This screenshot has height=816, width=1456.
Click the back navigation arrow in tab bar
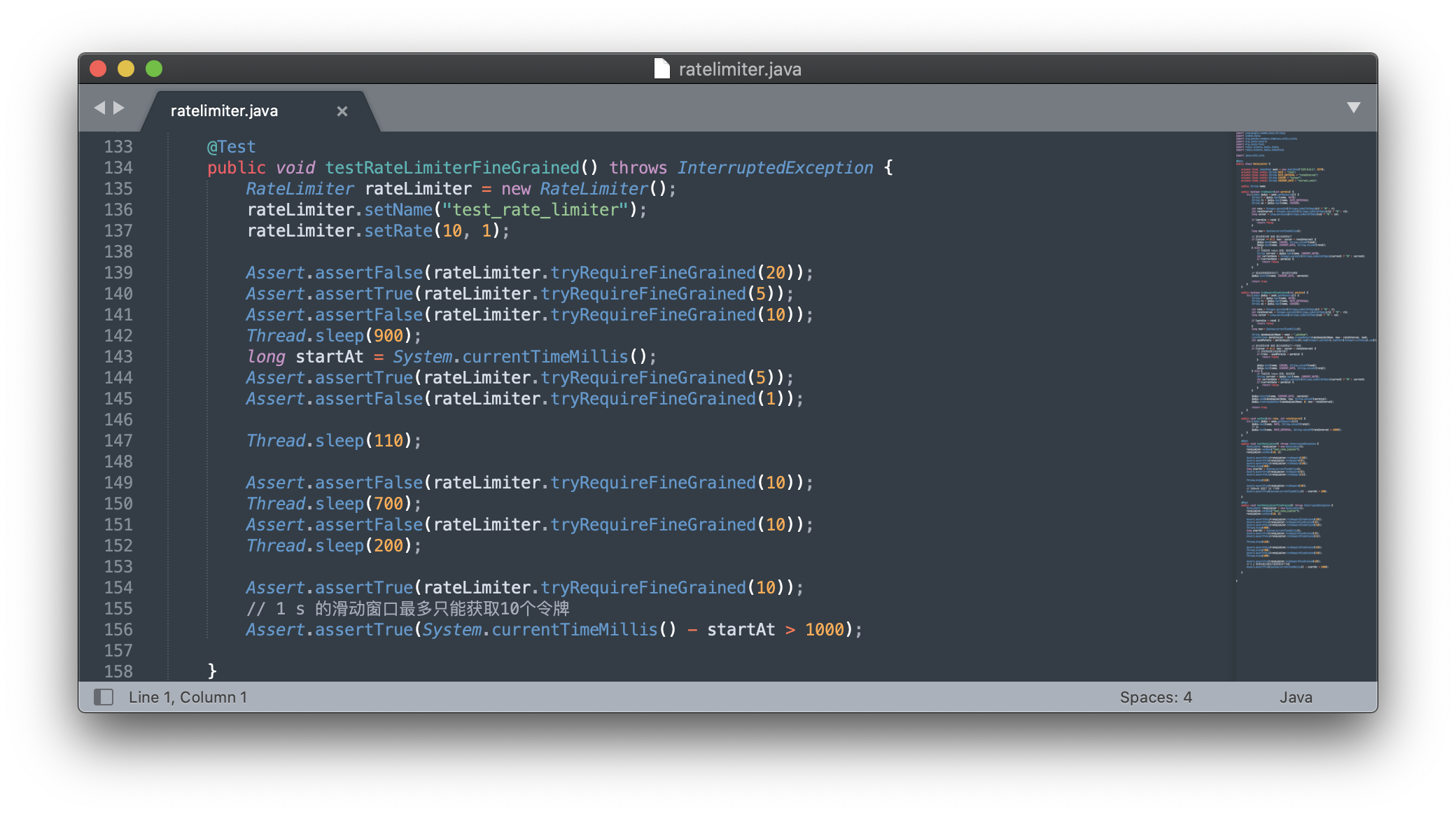[x=99, y=108]
